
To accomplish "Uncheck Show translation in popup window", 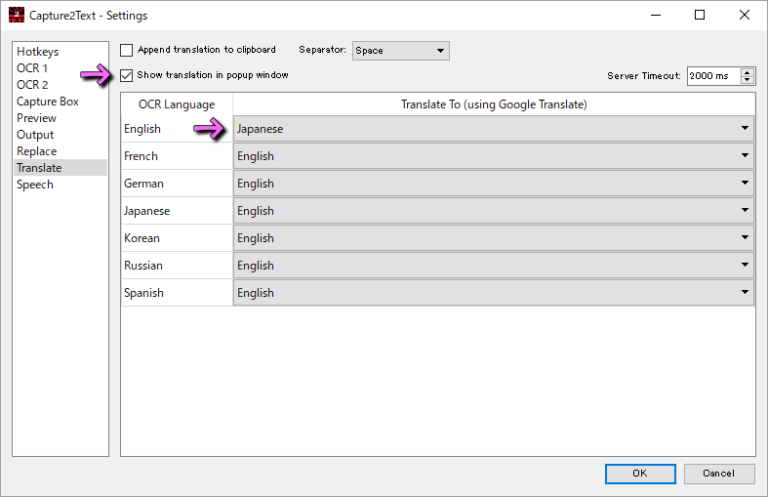I will point(126,75).
